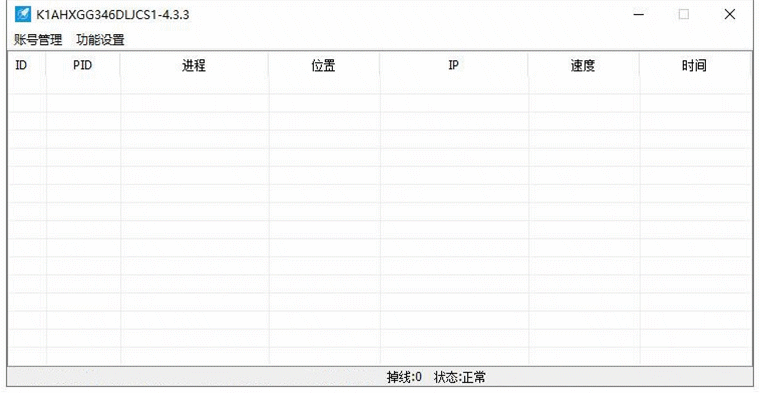Click the 掉线:0 status text
The image size is (760, 393).
coord(404,377)
